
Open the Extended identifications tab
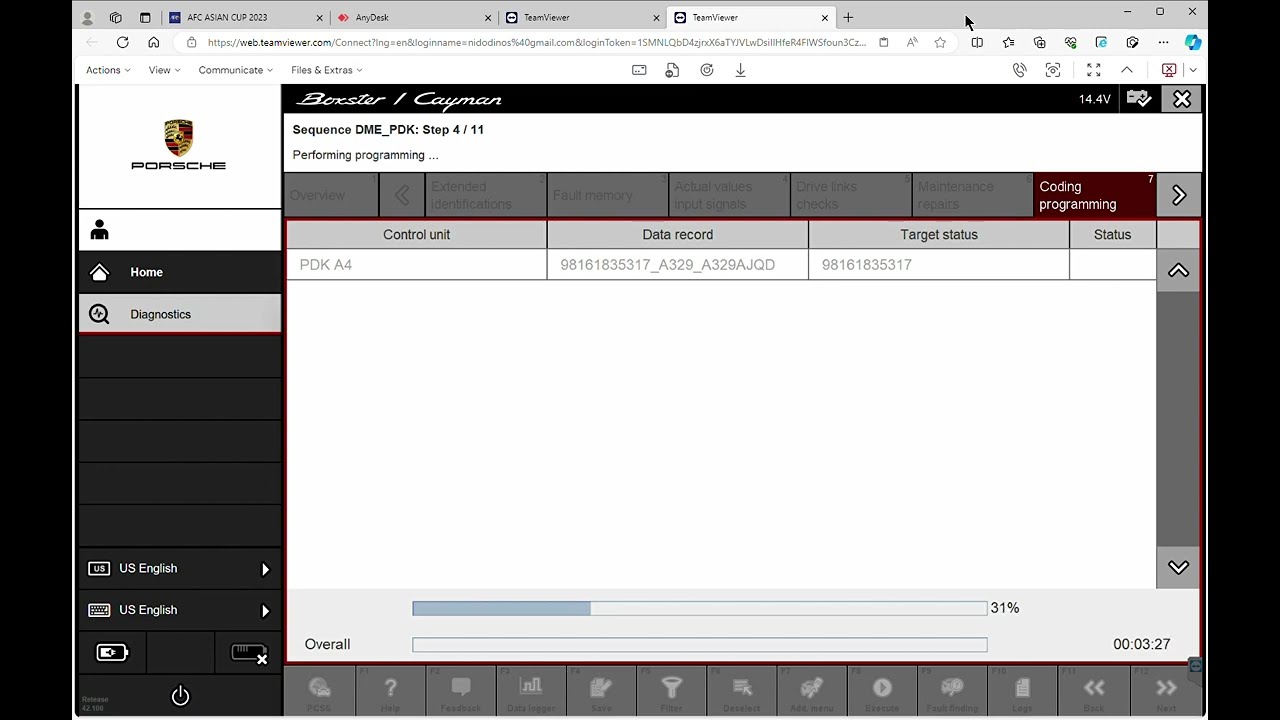486,195
